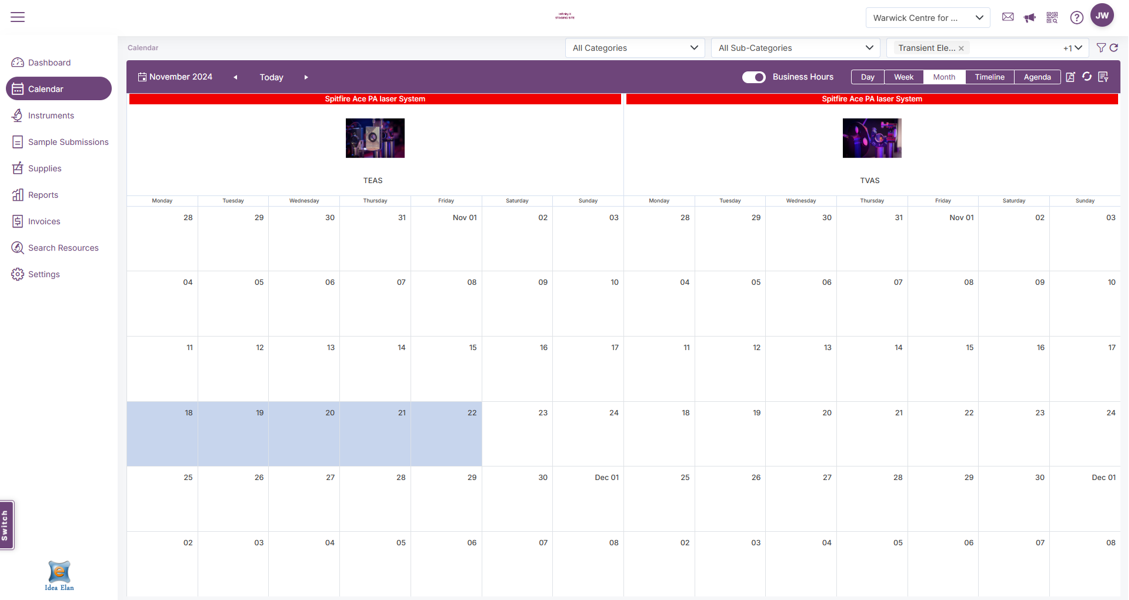
Task: Open the QR code scanner icon
Action: [x=1052, y=17]
